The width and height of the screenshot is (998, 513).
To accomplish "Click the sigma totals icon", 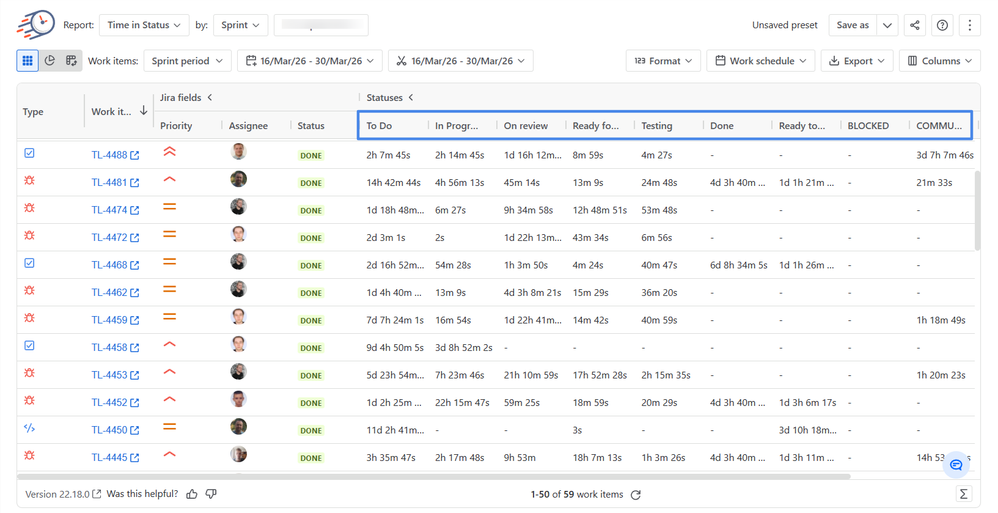I will click(964, 494).
